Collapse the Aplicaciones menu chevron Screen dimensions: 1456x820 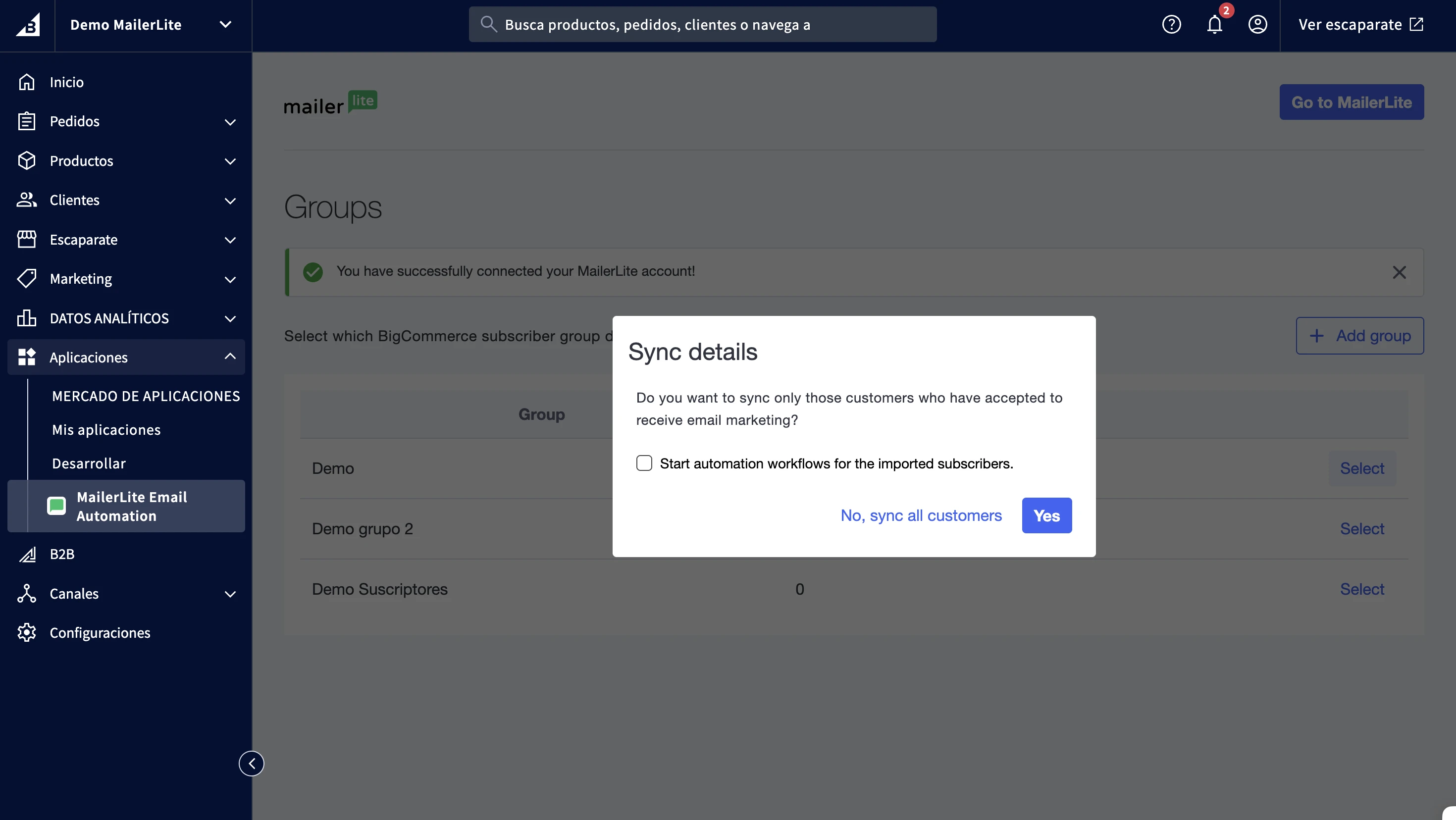(230, 356)
